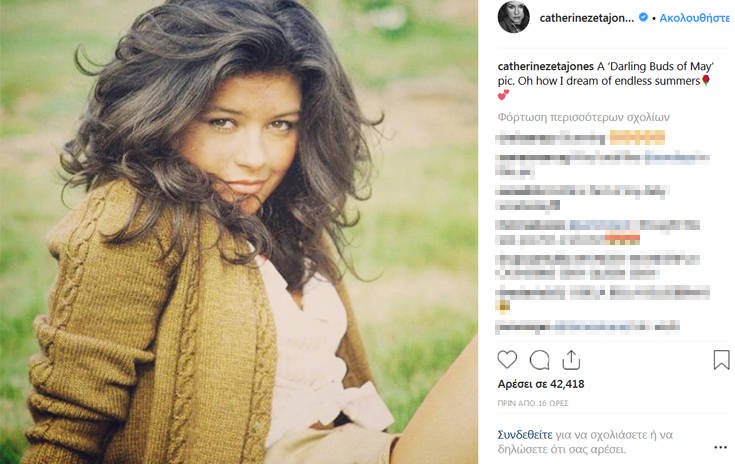Screen dimensions: 735x464
Task: Open comment bubble icon
Action: (539, 360)
